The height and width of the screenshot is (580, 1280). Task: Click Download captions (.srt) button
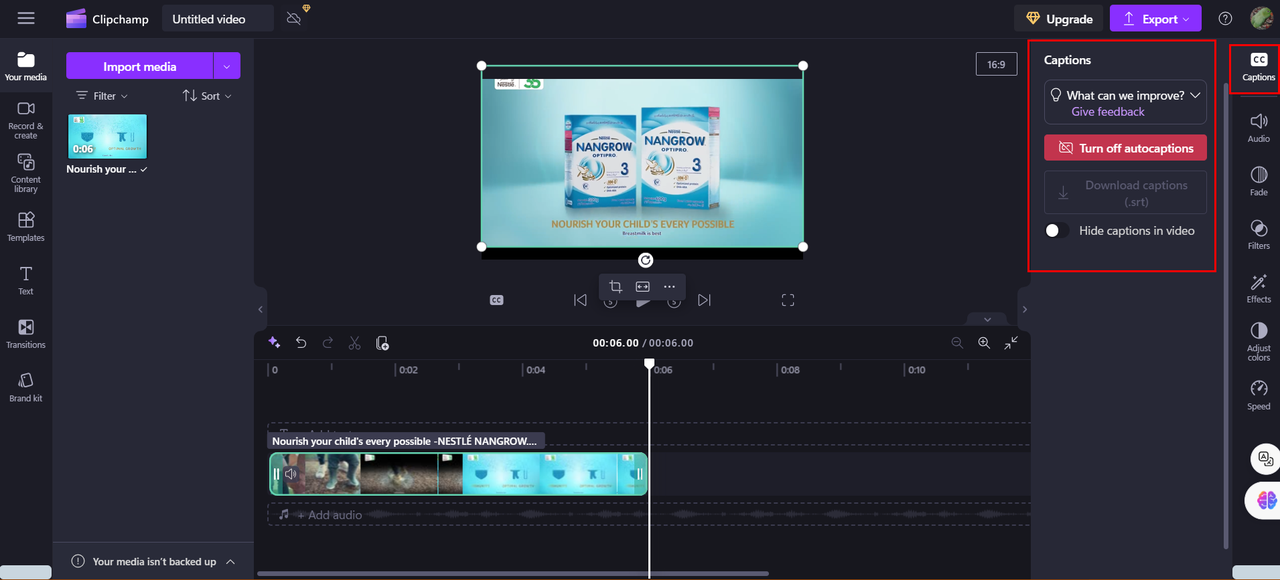pos(1126,192)
